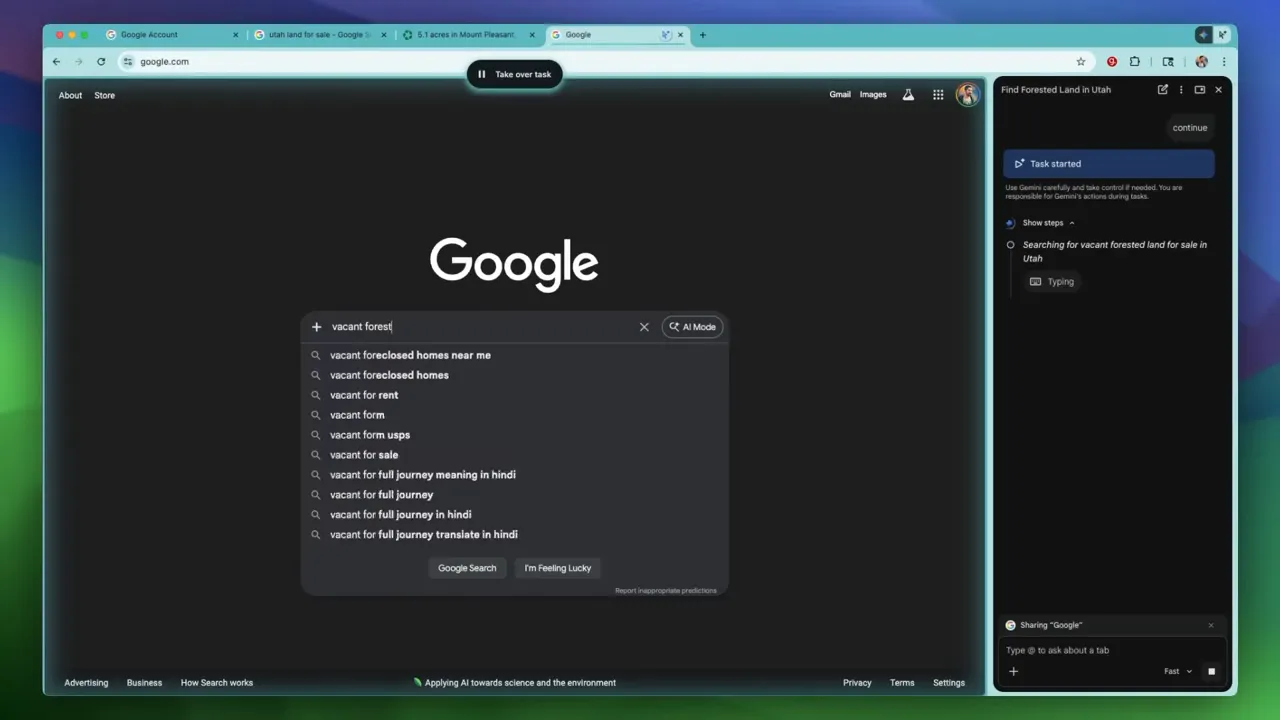Collapse the Show steps section
The width and height of the screenshot is (1280, 720).
(1048, 223)
